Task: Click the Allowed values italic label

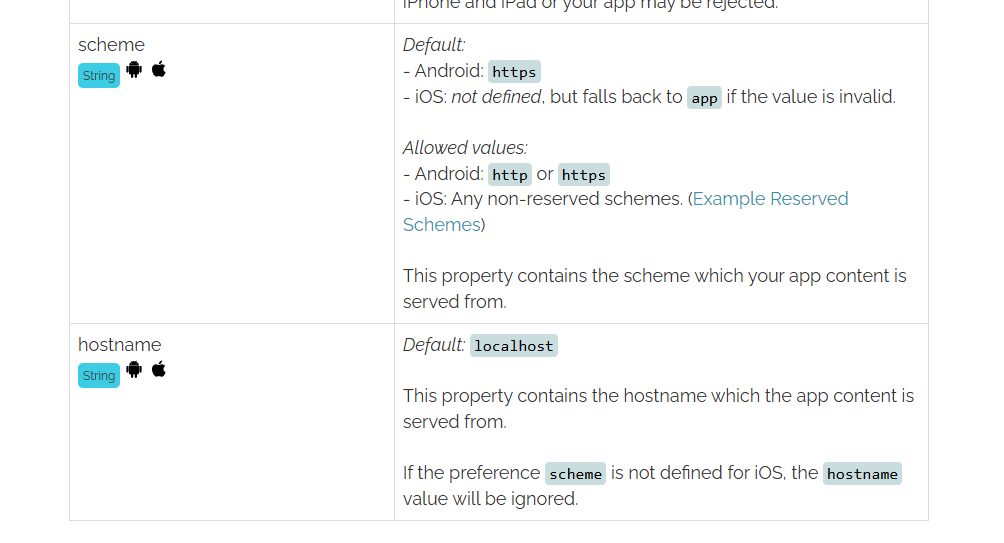Action: click(x=465, y=148)
